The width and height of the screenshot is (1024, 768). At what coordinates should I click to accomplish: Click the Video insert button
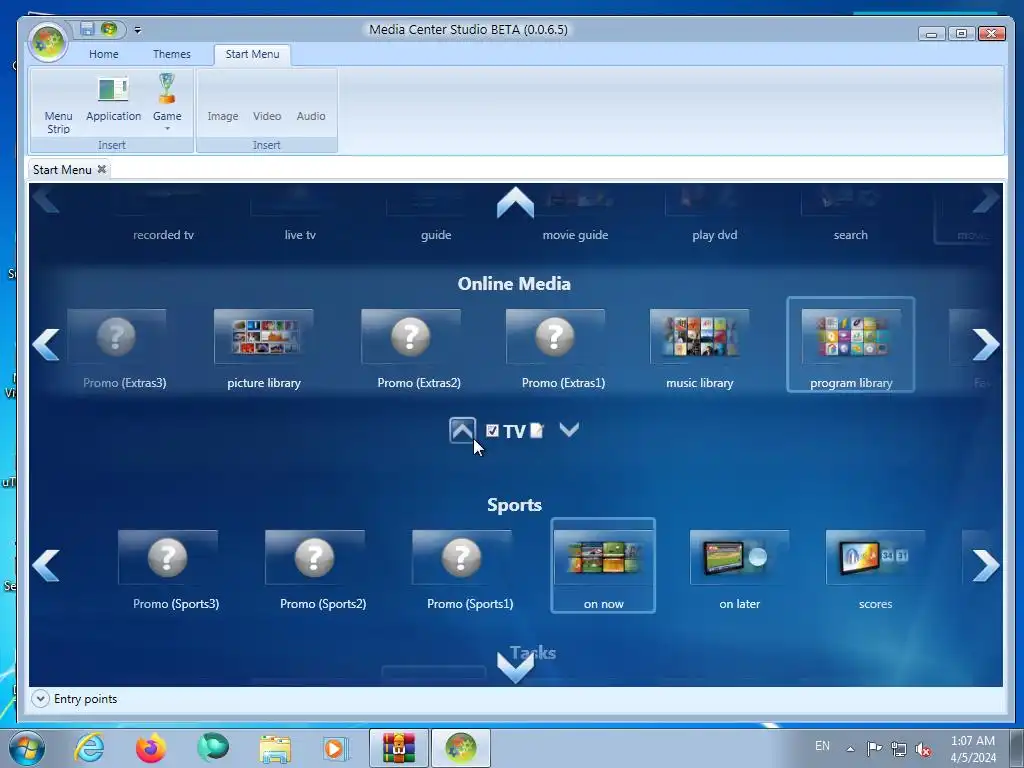click(x=267, y=116)
